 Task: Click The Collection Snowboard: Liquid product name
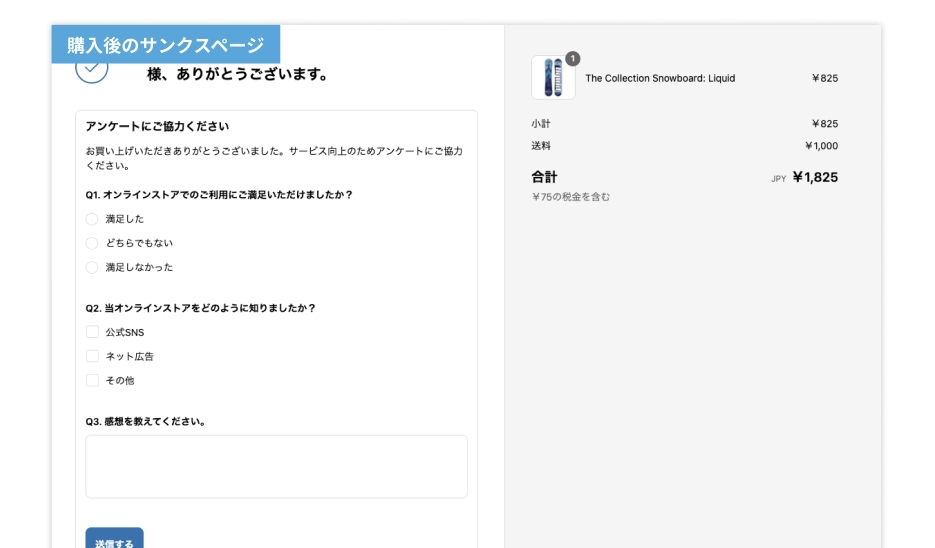pos(660,78)
